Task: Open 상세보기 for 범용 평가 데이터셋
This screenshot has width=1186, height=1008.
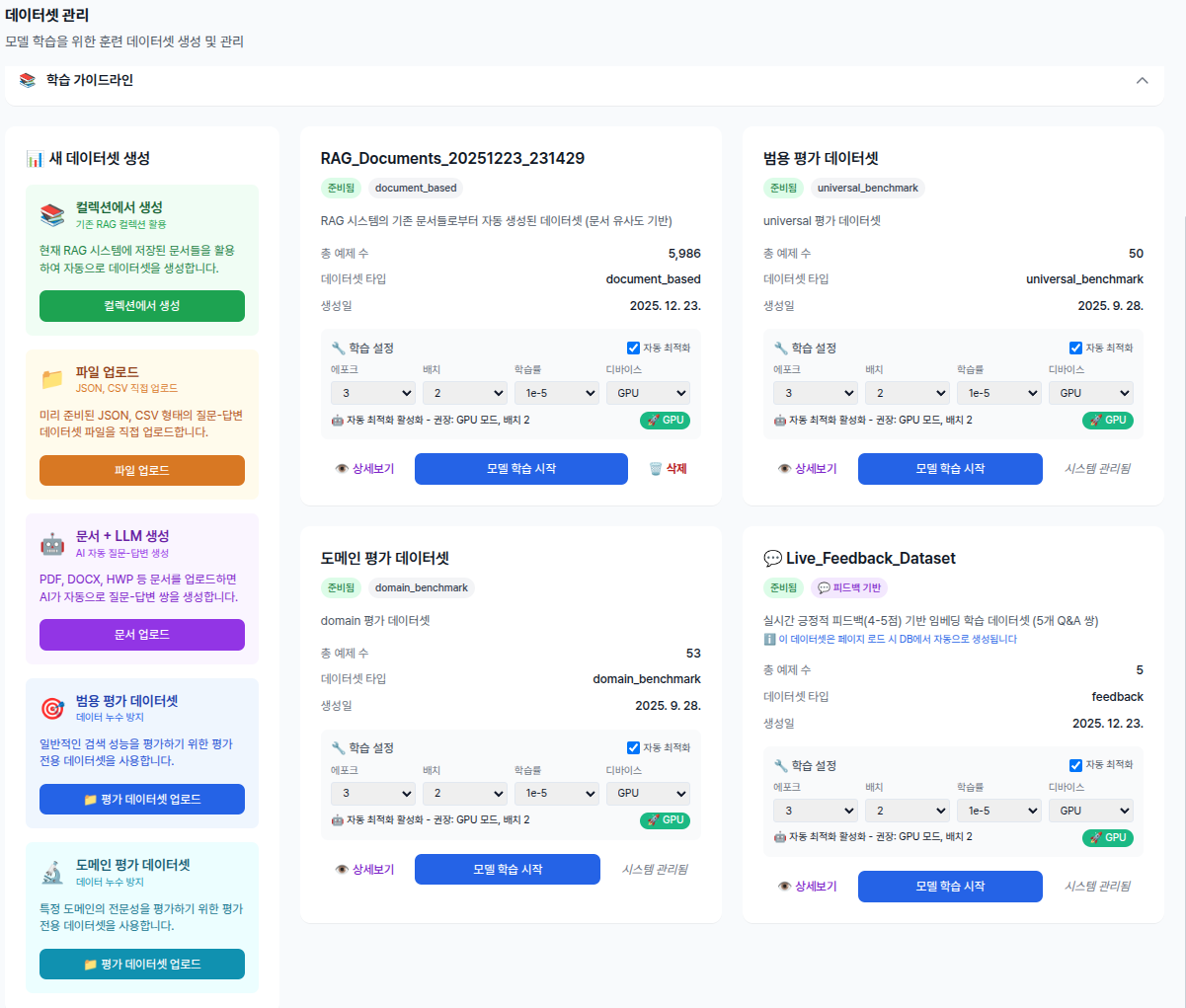Action: tap(808, 469)
